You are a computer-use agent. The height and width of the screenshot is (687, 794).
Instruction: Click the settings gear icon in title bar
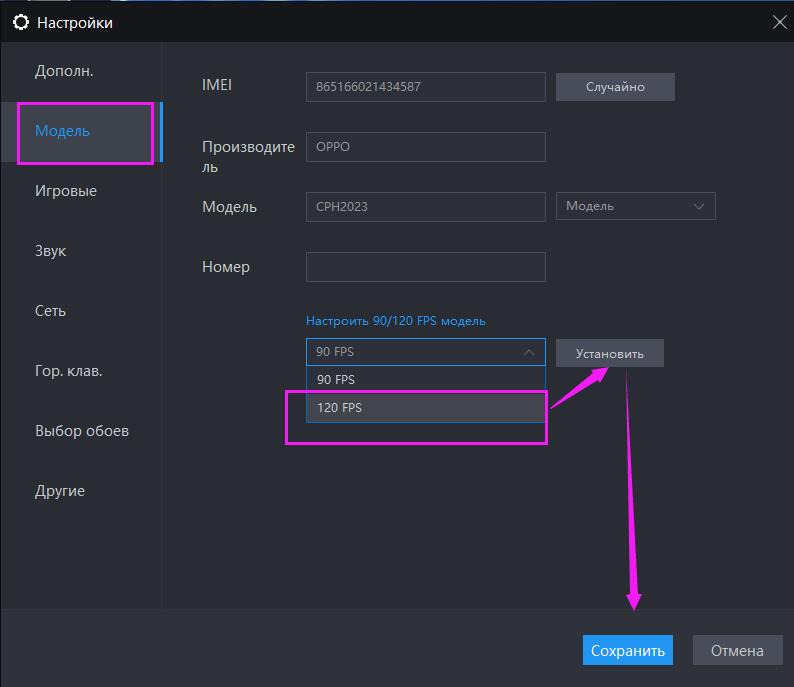[19, 22]
